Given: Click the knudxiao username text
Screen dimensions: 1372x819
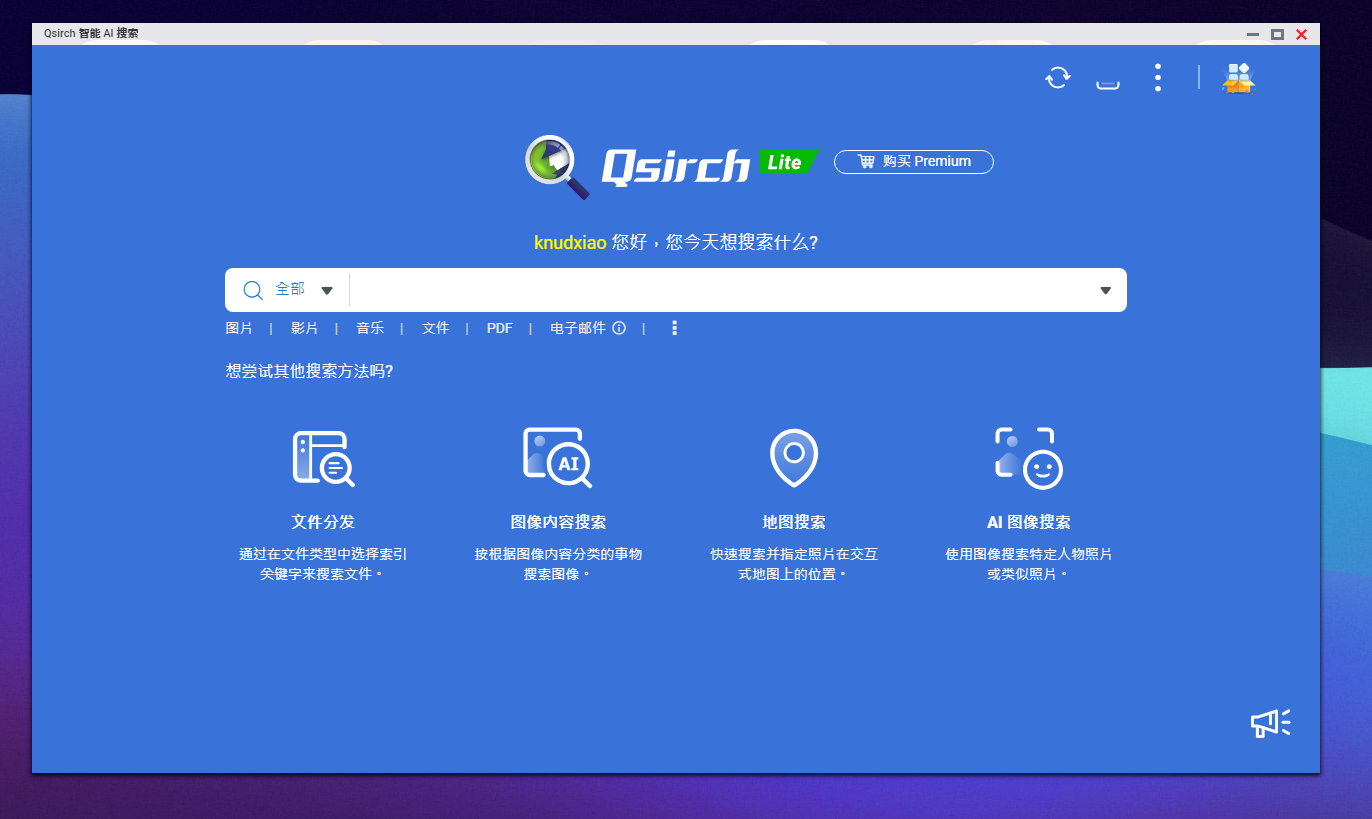Looking at the screenshot, I should pos(570,243).
